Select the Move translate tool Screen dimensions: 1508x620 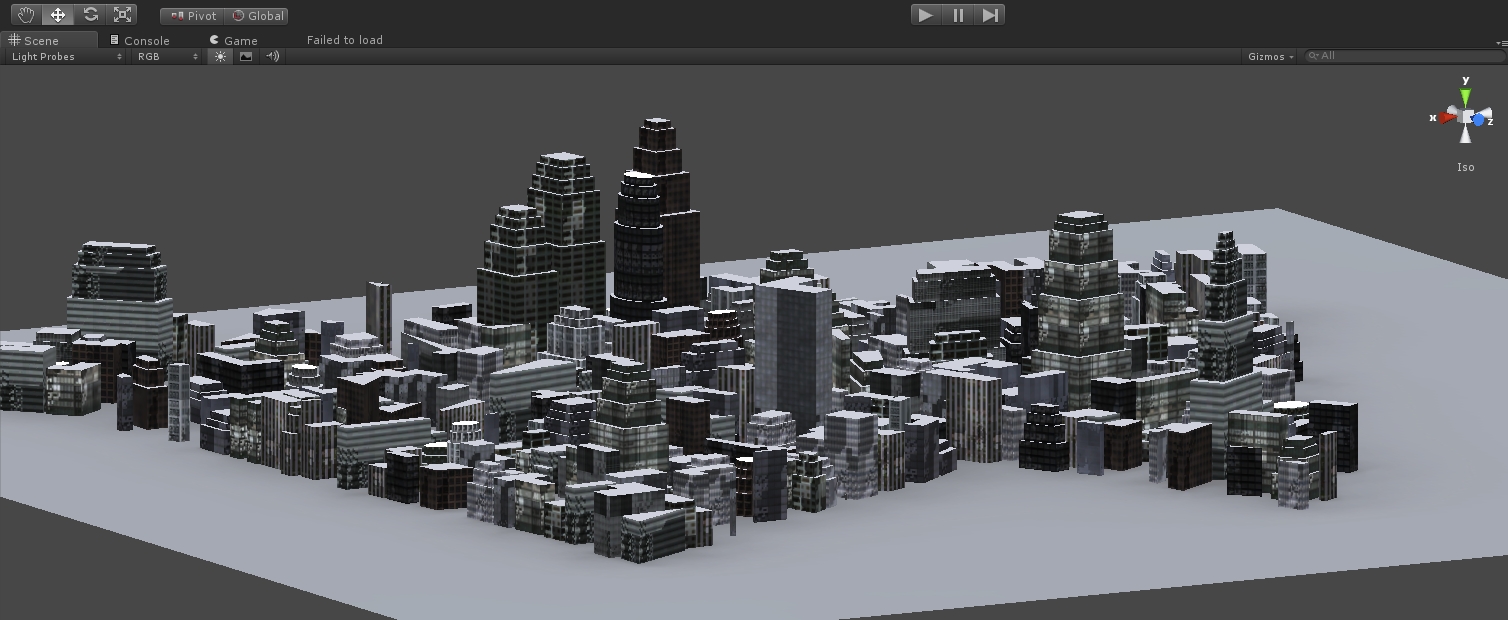click(58, 15)
